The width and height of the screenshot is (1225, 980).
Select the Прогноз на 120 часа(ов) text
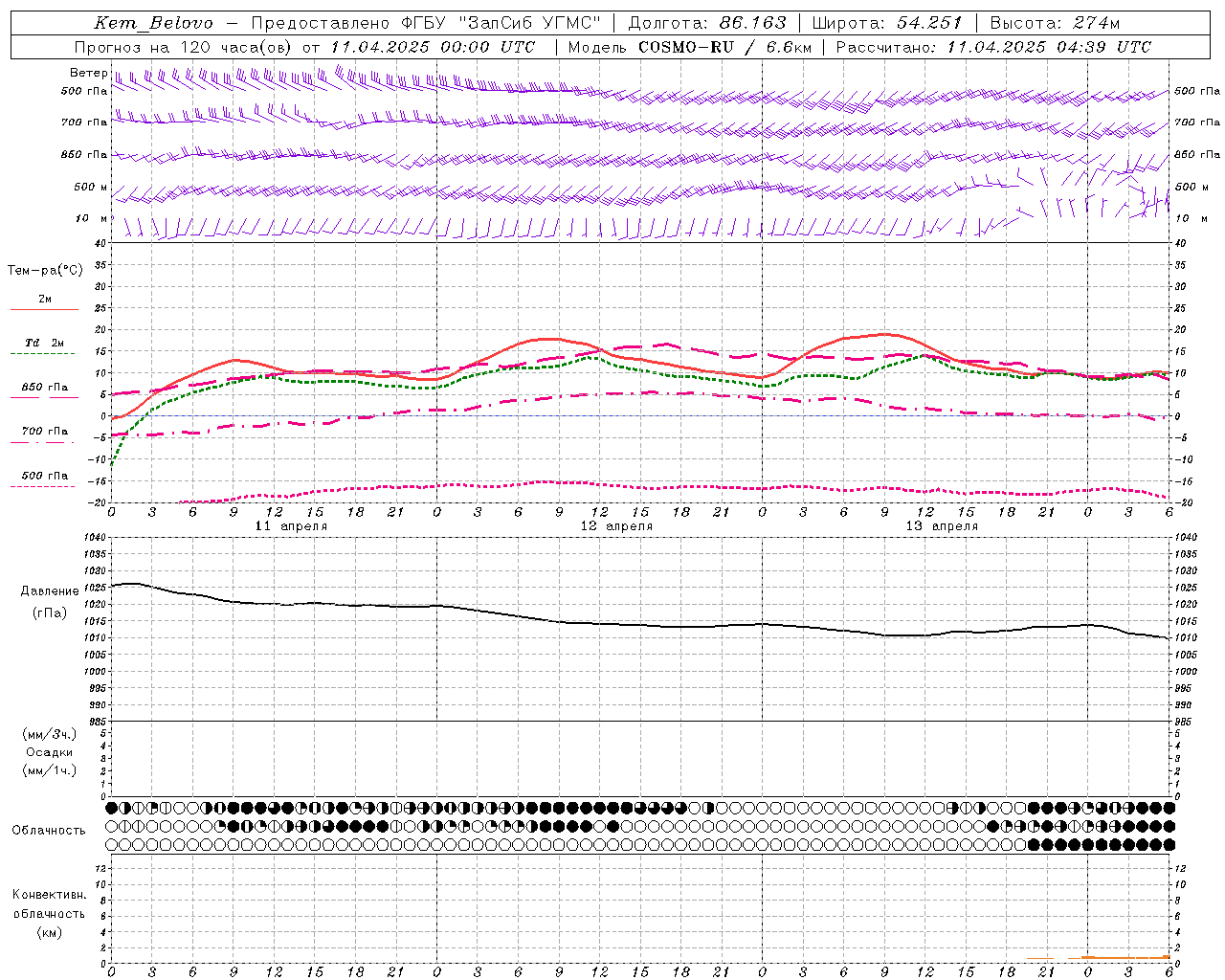click(184, 47)
